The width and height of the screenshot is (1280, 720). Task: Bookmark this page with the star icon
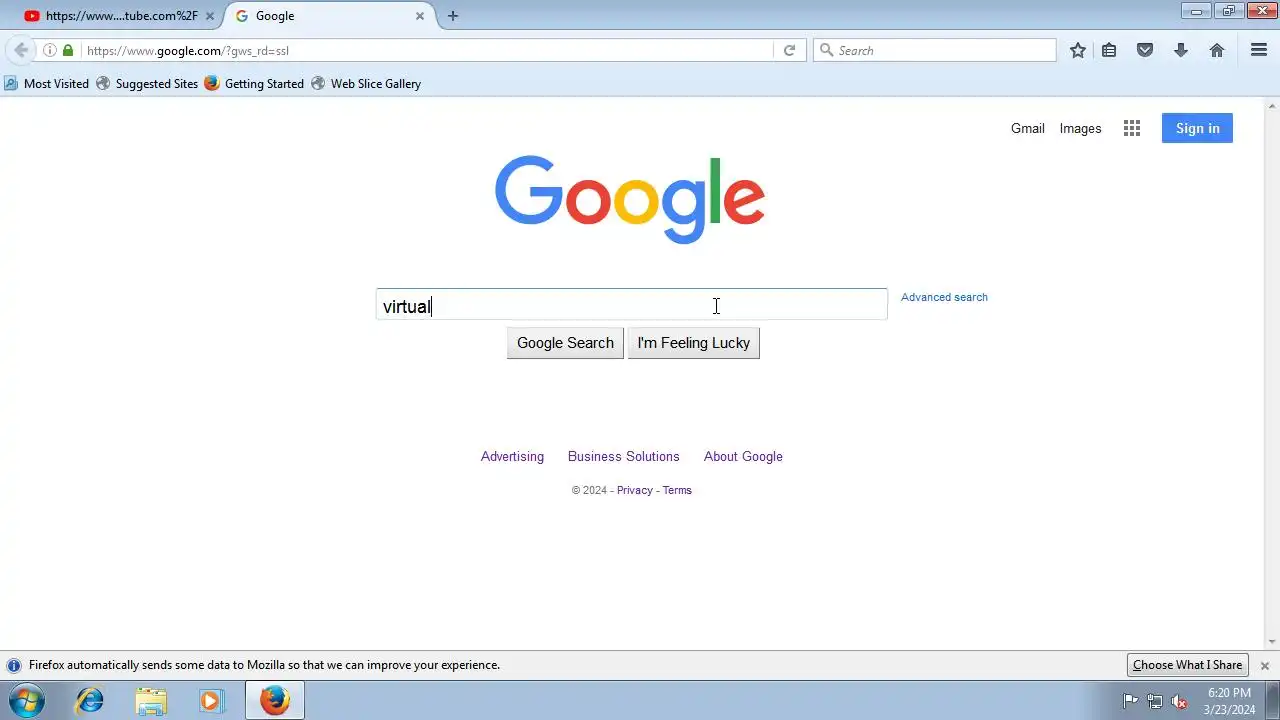tap(1078, 50)
